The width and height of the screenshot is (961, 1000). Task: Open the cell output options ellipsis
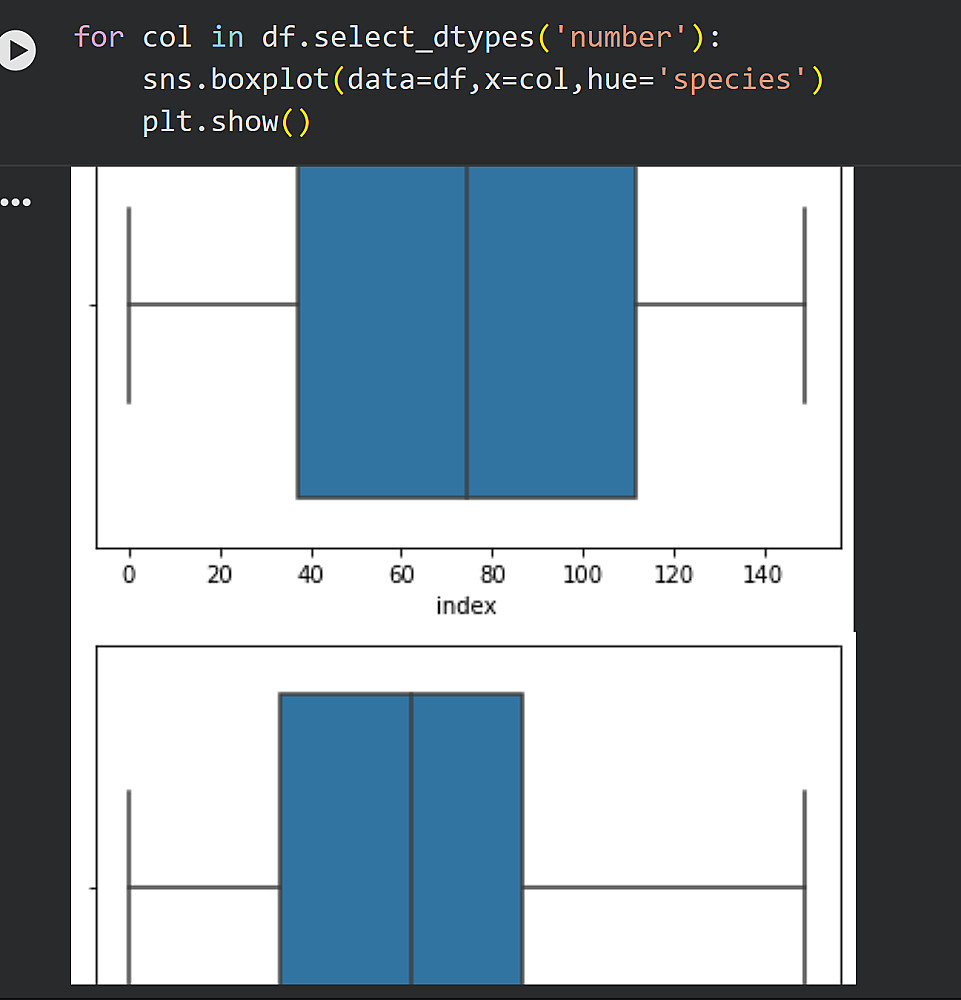tap(16, 203)
